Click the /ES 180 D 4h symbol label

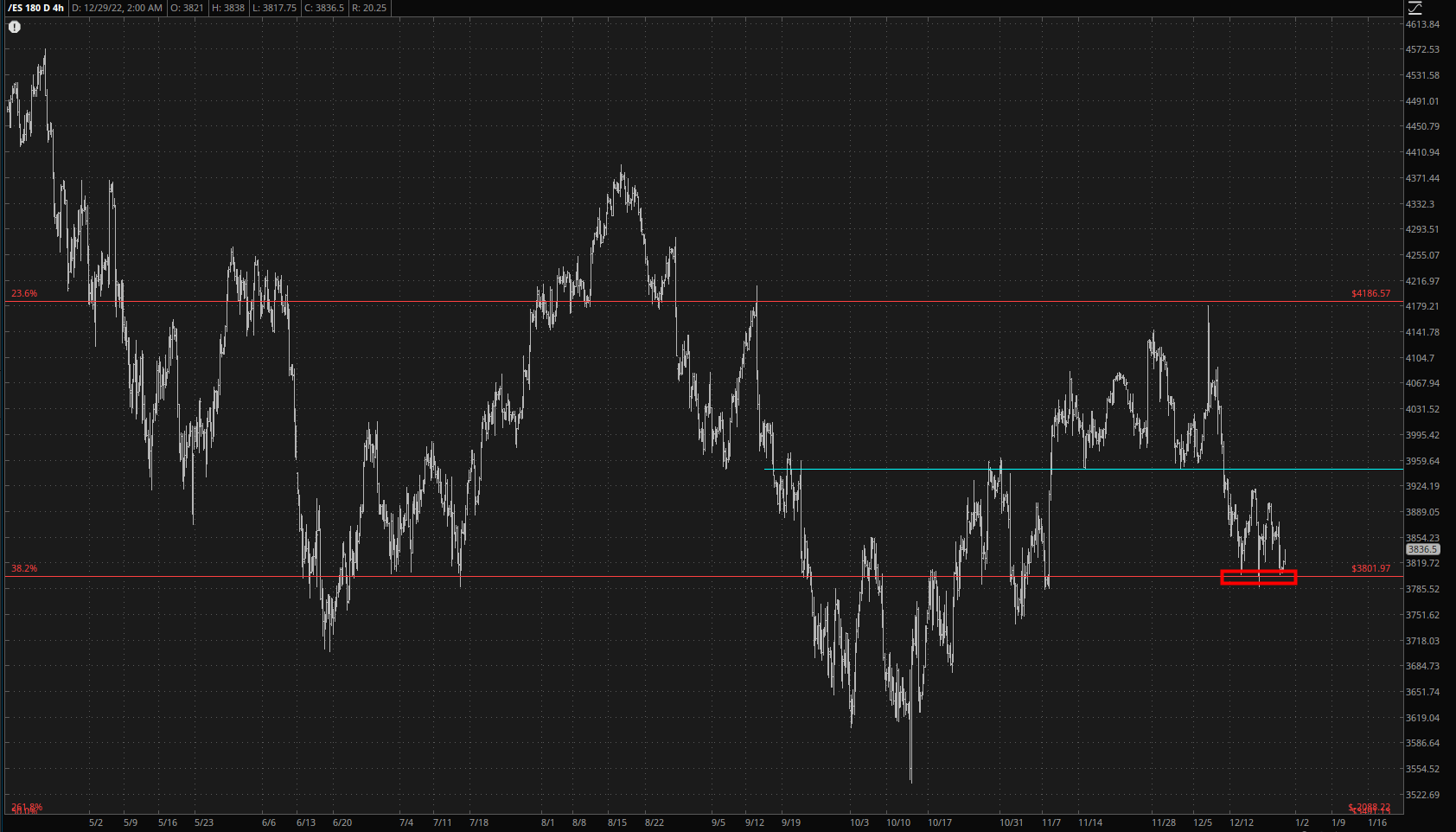(x=35, y=8)
